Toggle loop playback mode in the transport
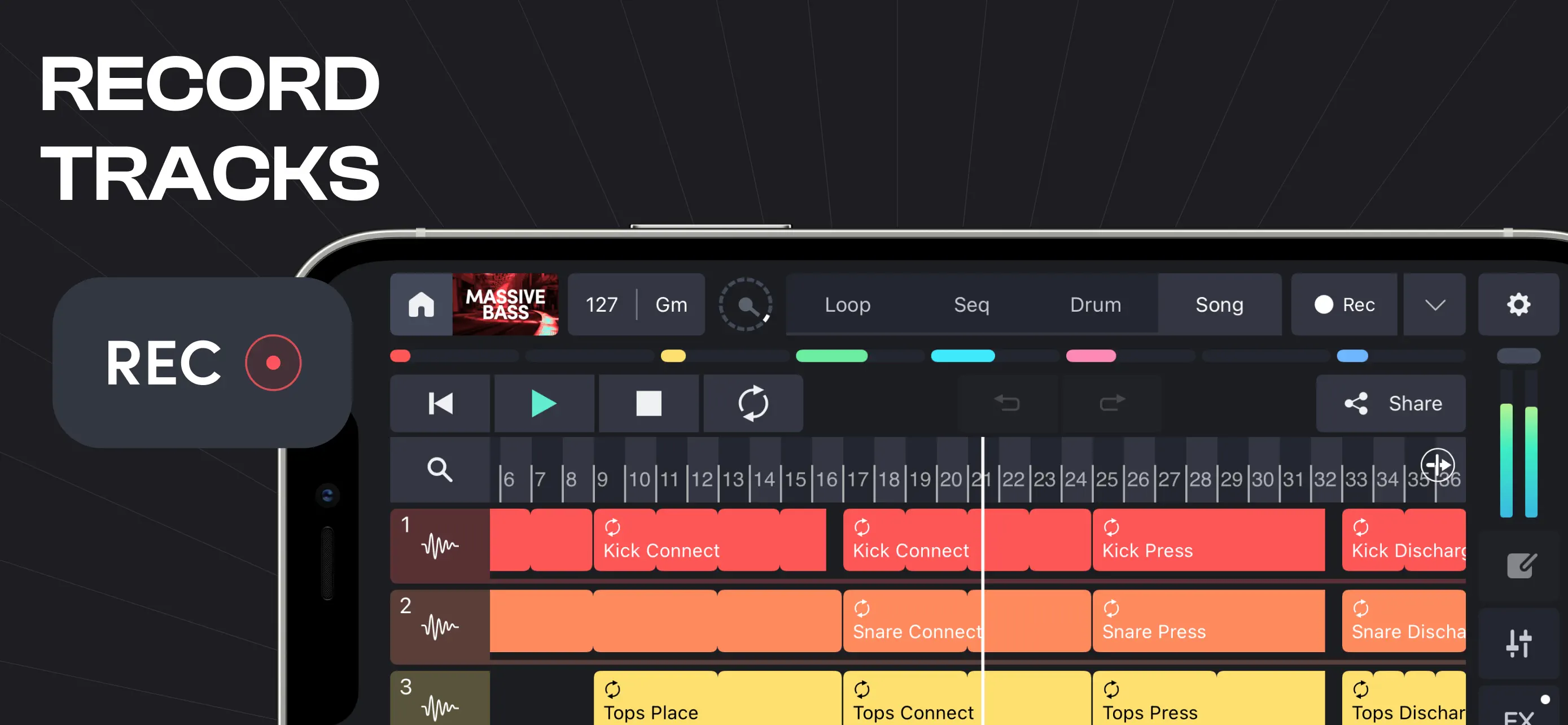 754,403
